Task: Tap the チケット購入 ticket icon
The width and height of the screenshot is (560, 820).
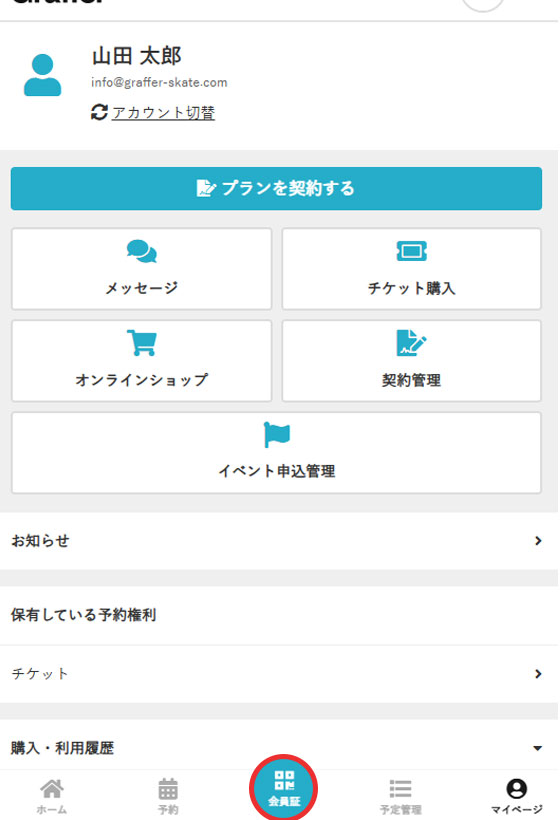Action: point(412,251)
